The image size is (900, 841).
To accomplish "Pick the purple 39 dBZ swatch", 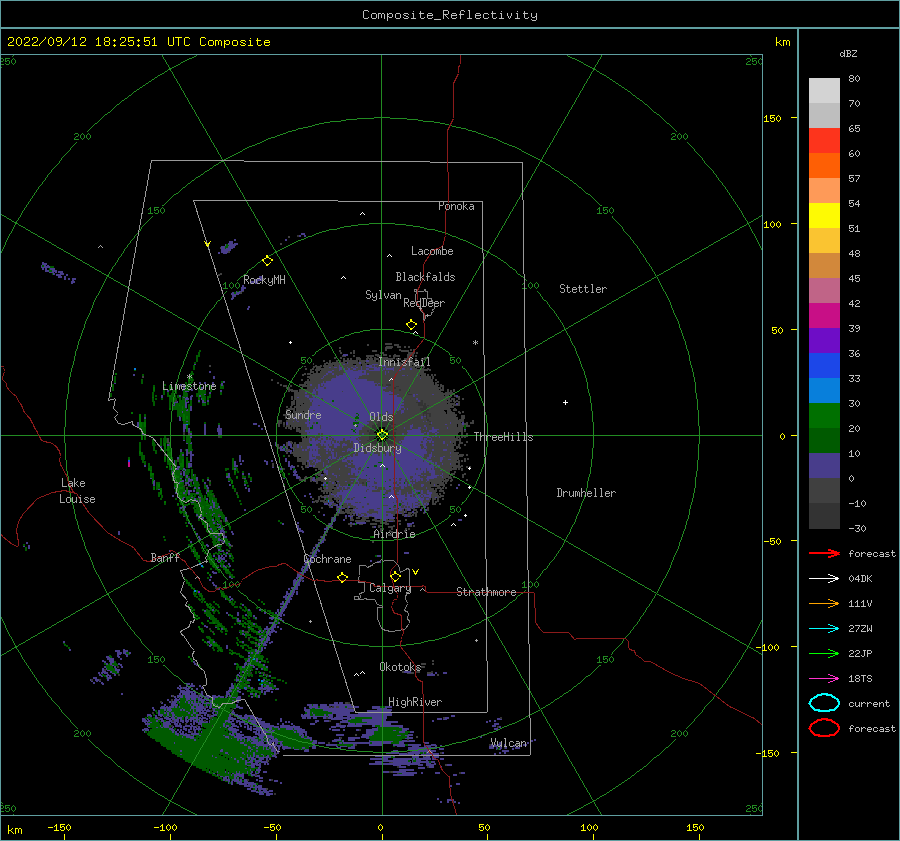I will [824, 340].
